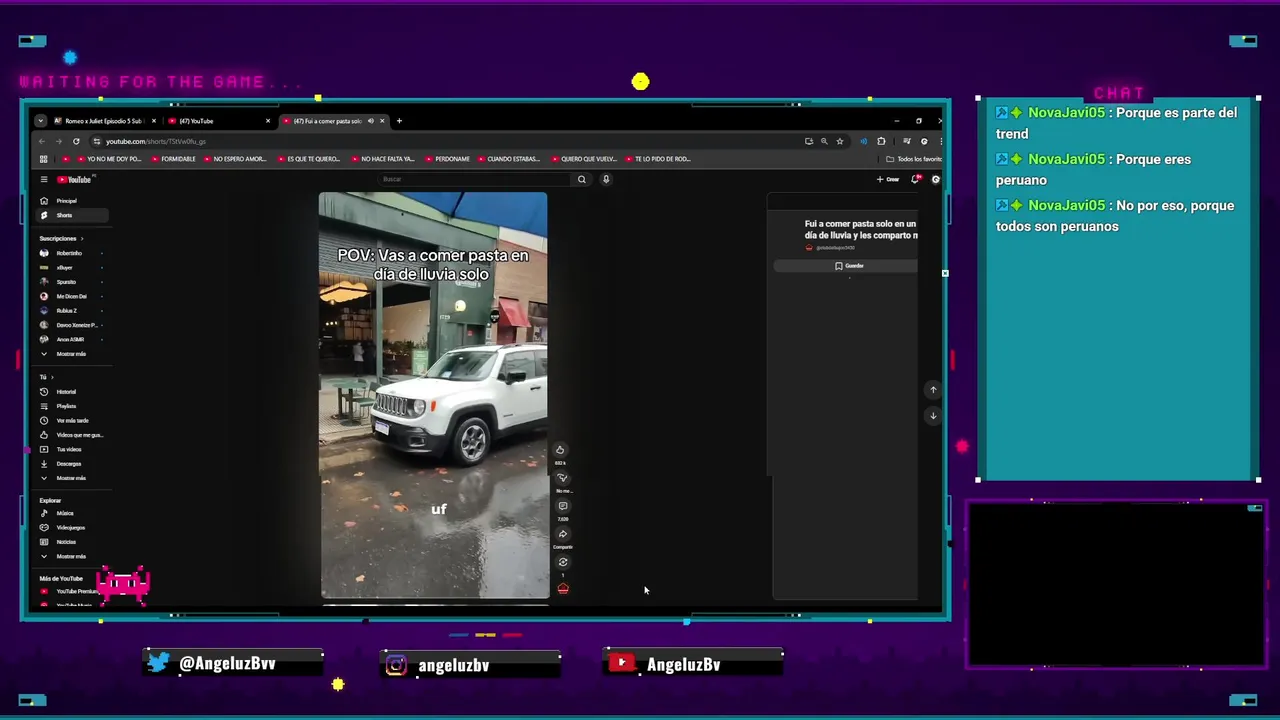Open the Anon ASMR subscription channel
Viewport: 1280px width, 720px height.
click(70, 339)
